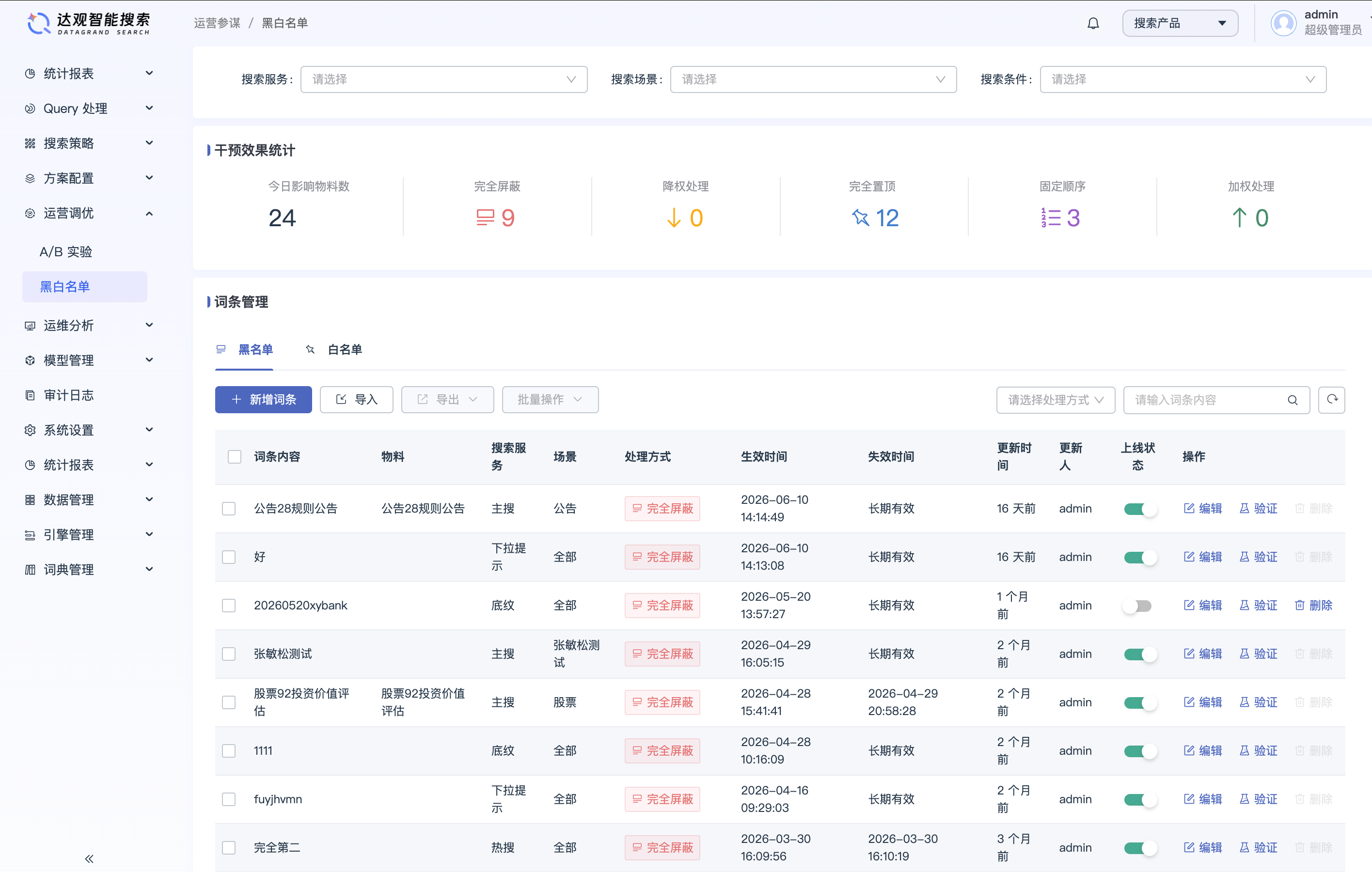Viewport: 1372px width, 872px height.
Task: Open the 请选择处理方式 dropdown
Action: 1055,400
